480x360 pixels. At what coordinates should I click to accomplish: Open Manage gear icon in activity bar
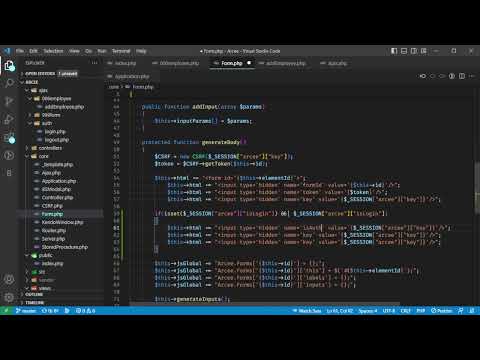[x=9, y=297]
